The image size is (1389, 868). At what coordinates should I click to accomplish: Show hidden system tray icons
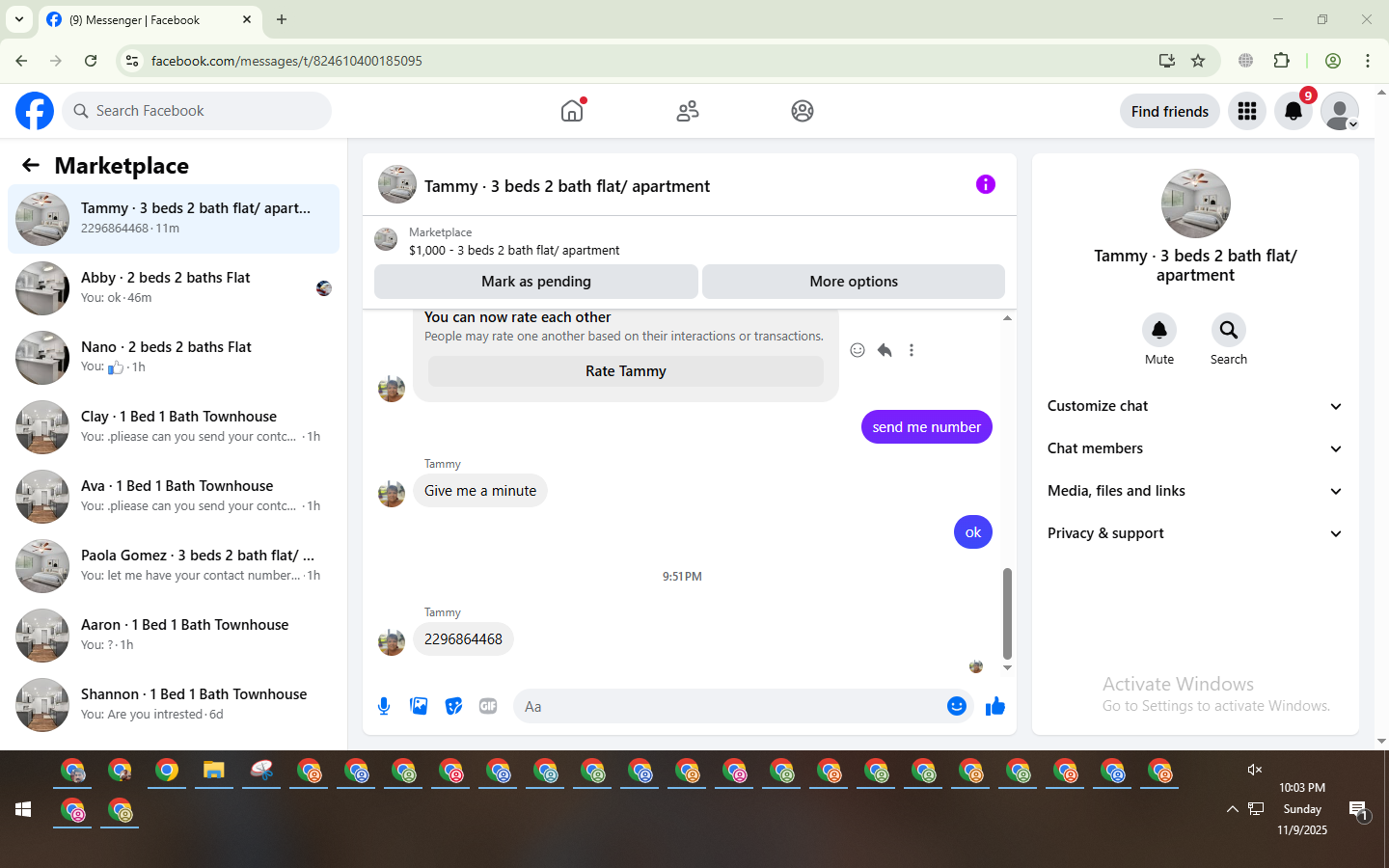pyautogui.click(x=1232, y=809)
